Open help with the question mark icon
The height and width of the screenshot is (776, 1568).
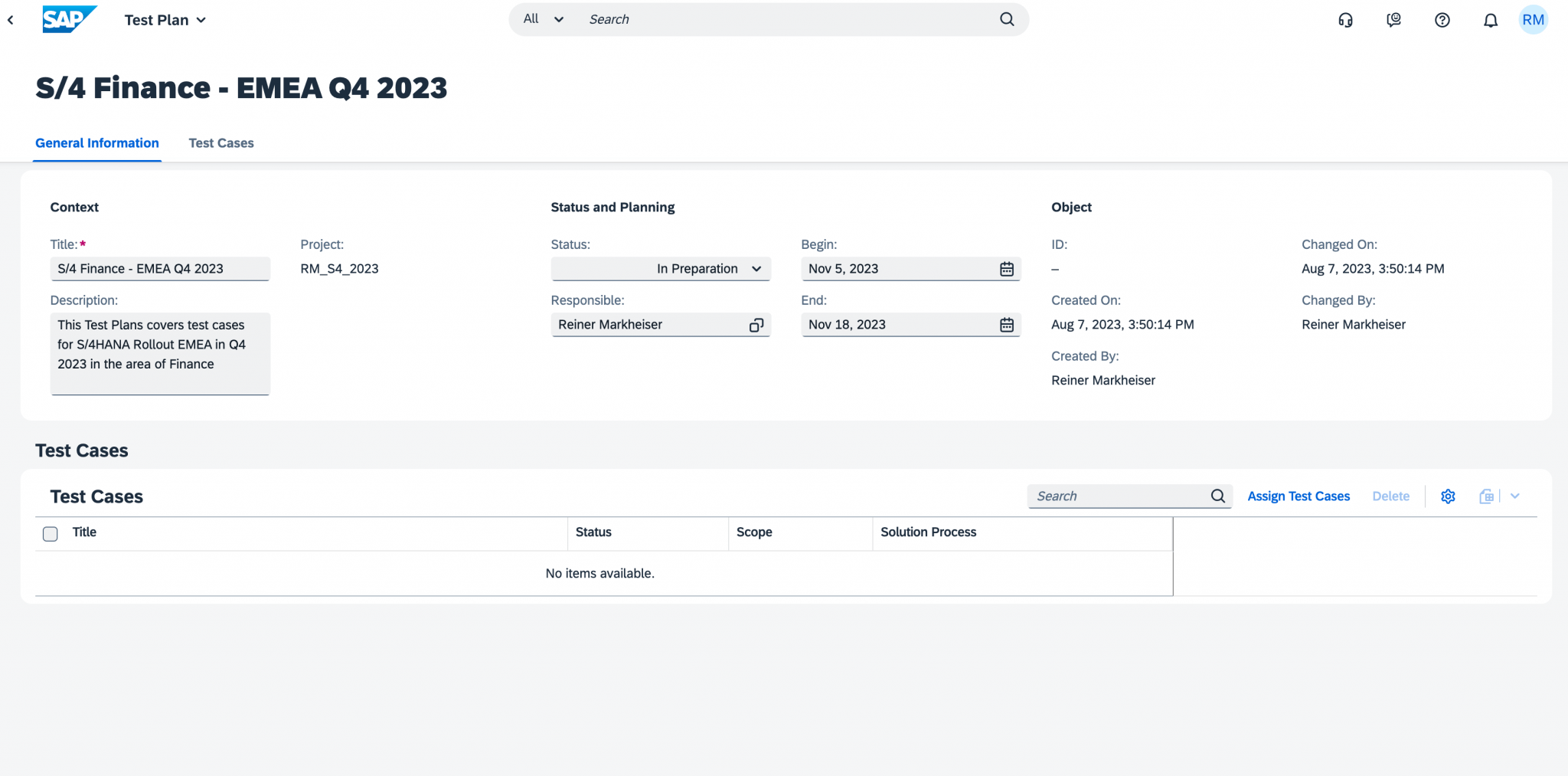[1442, 20]
